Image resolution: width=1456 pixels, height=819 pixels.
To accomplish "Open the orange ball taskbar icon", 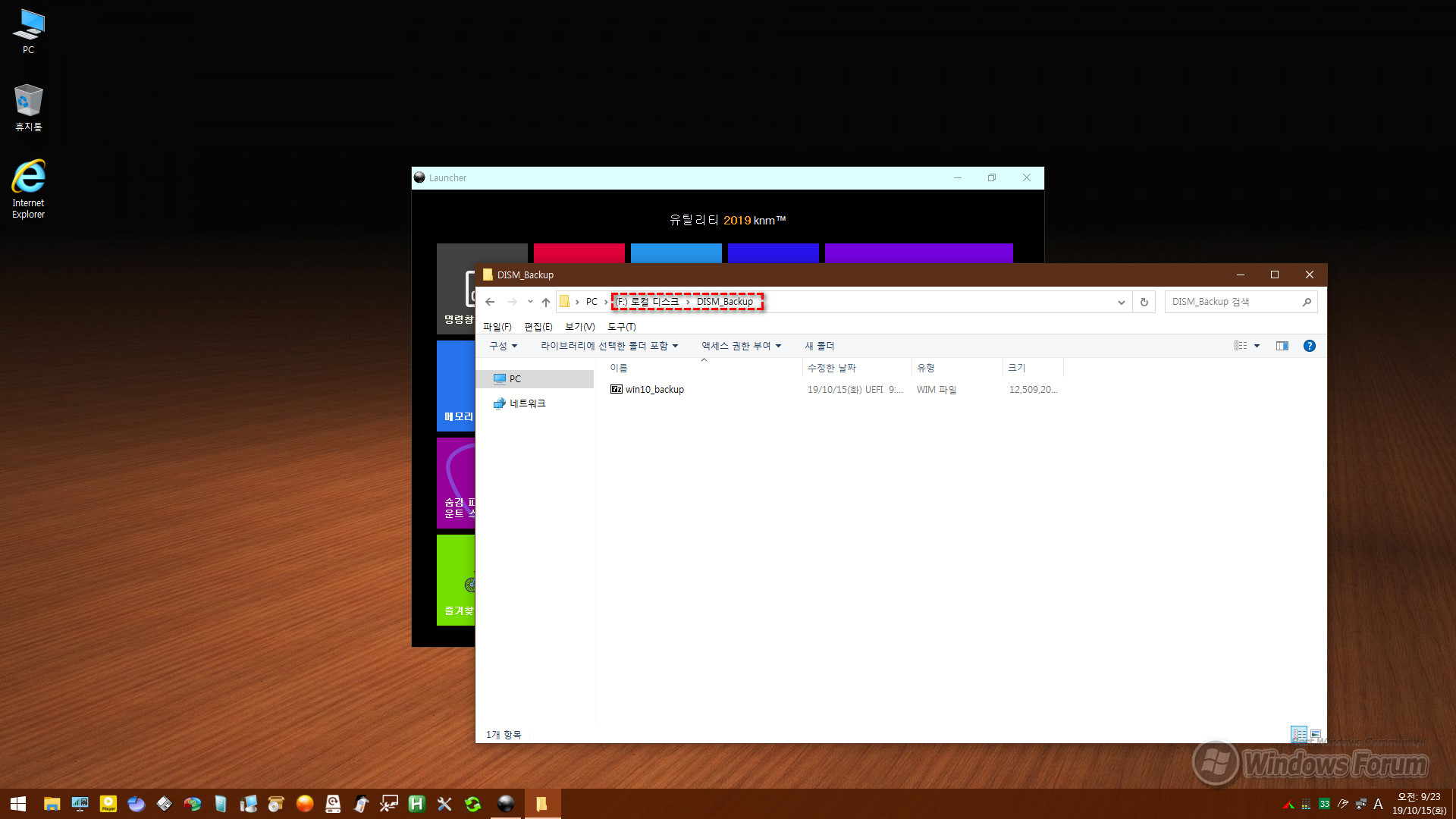I will 305,804.
